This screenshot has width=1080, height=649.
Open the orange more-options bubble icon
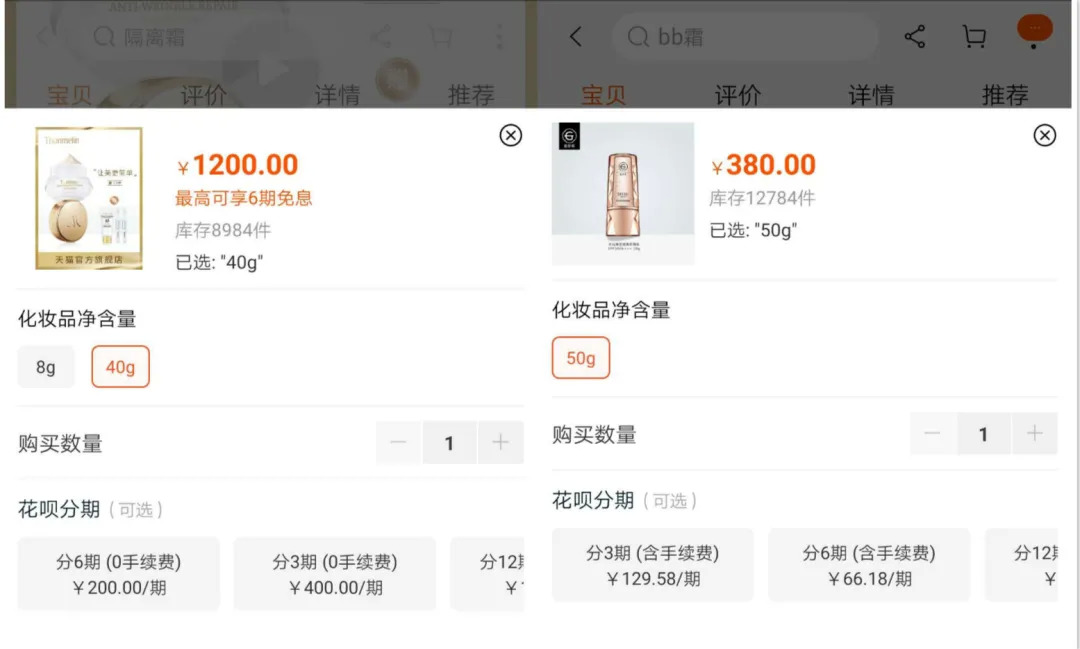coord(1034,29)
